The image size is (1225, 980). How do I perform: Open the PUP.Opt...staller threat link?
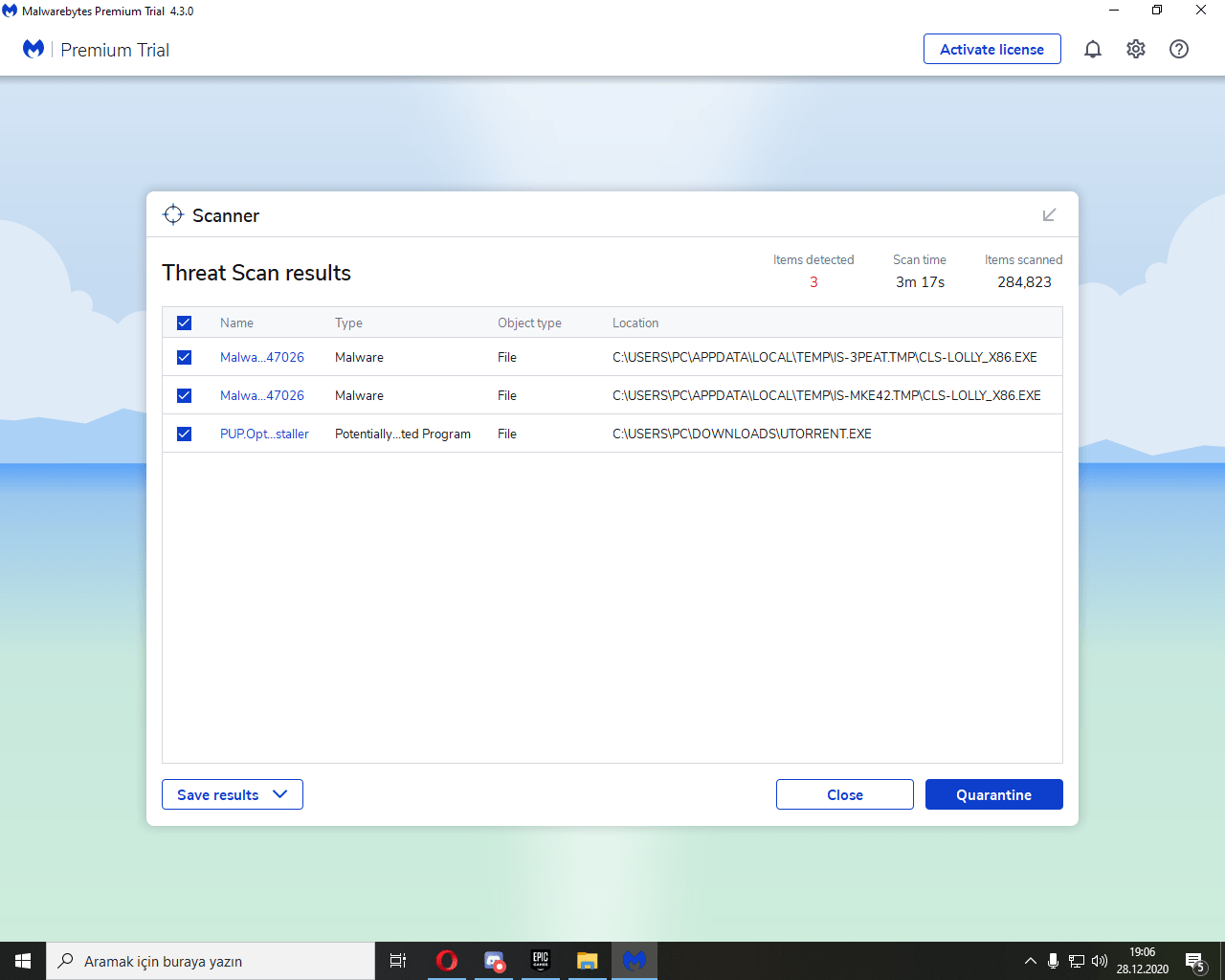264,434
